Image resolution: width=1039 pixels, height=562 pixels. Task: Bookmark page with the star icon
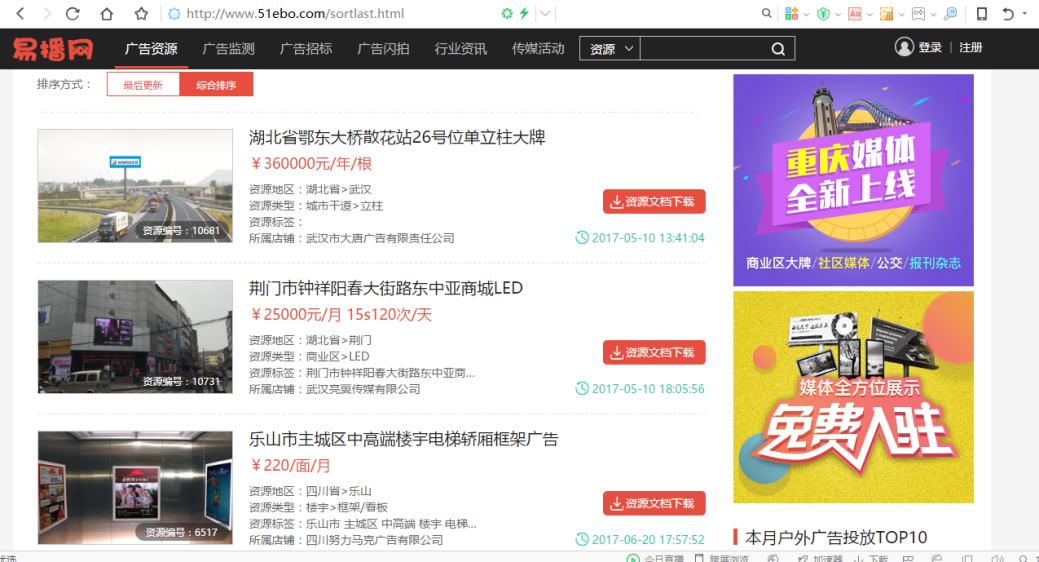click(x=141, y=14)
